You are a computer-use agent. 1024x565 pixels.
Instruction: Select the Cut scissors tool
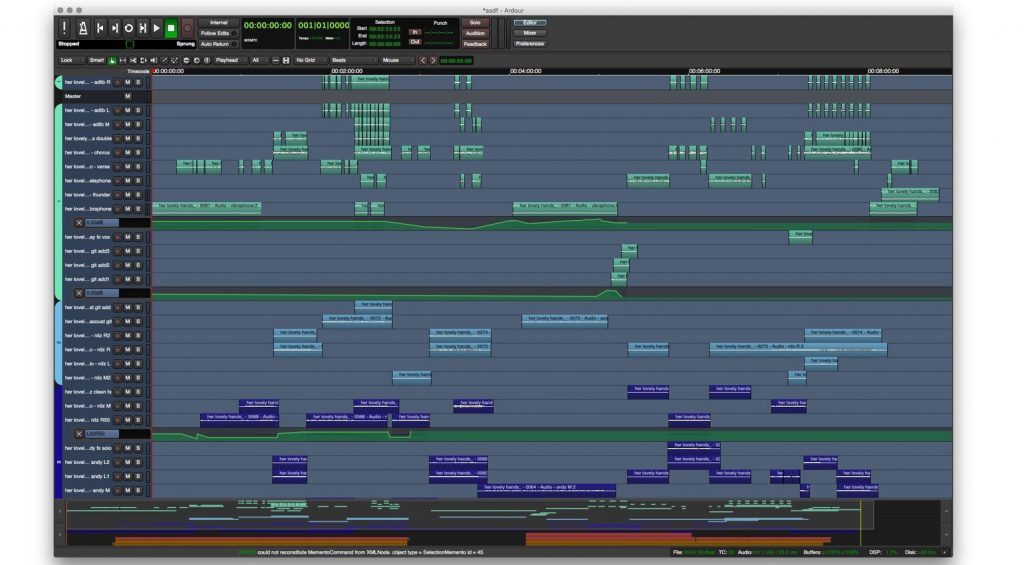133,61
